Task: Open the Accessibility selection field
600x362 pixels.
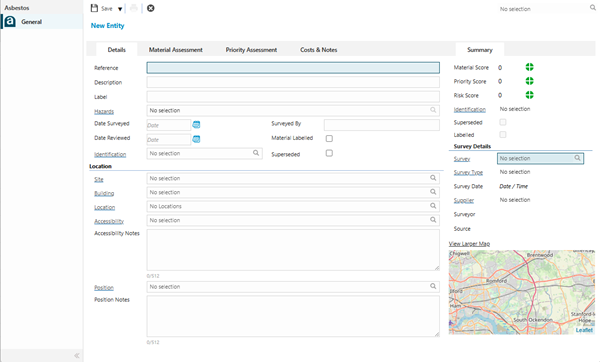Action: pos(293,220)
